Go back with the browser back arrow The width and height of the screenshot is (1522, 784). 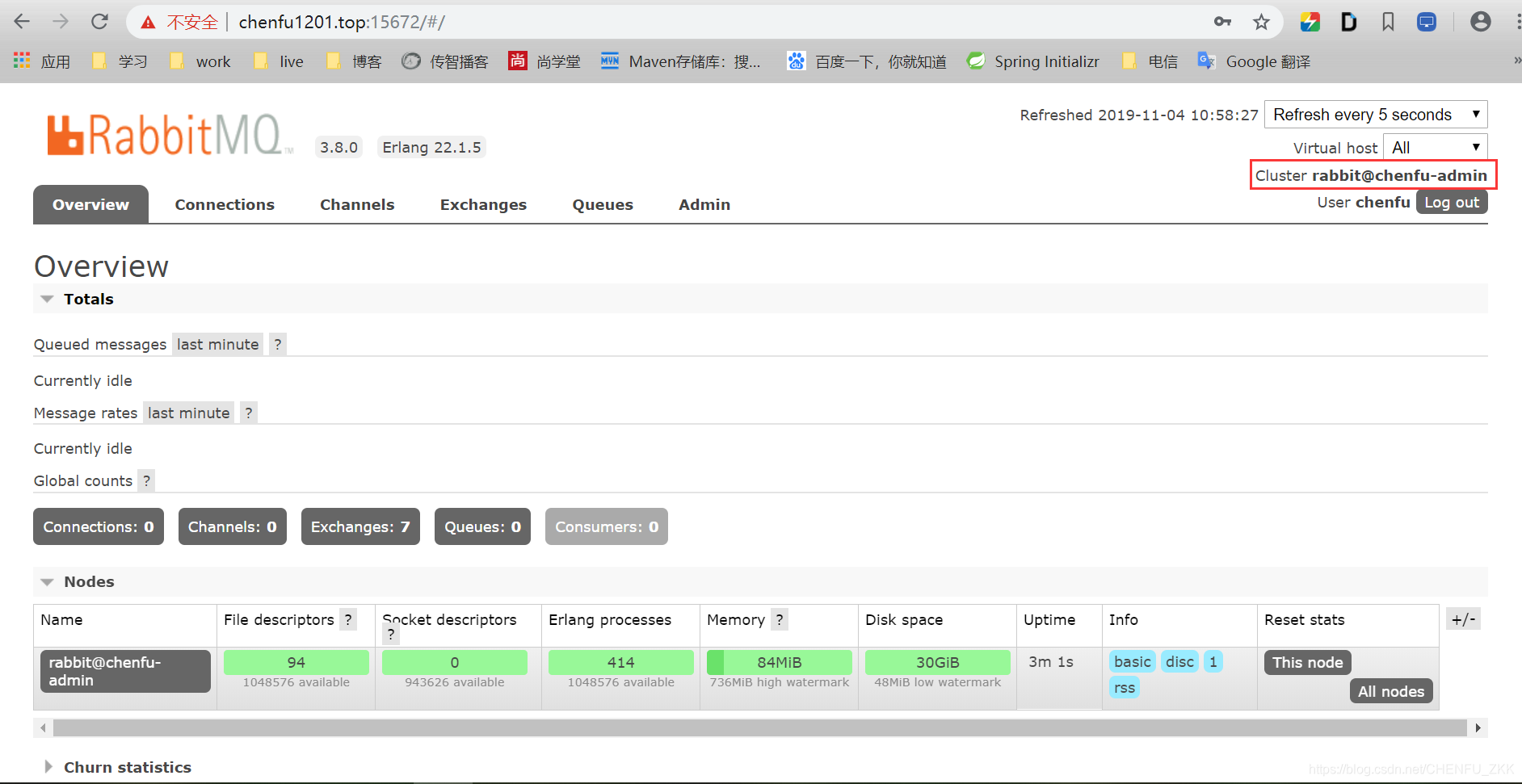(x=22, y=22)
